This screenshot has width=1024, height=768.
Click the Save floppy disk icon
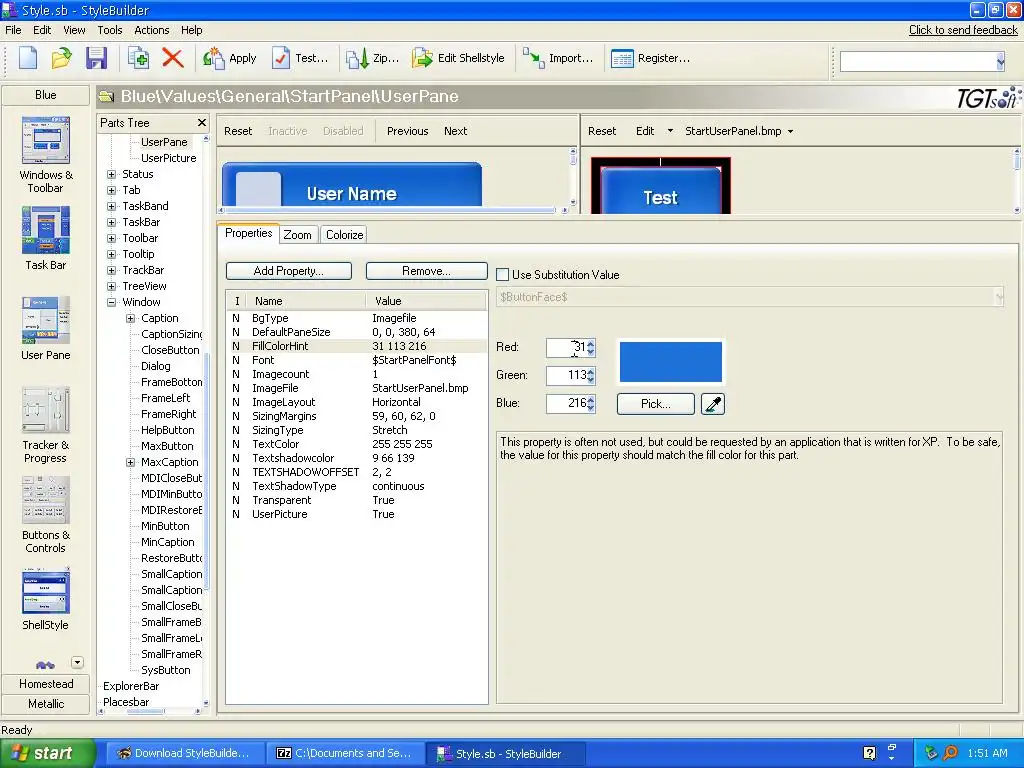(x=96, y=58)
